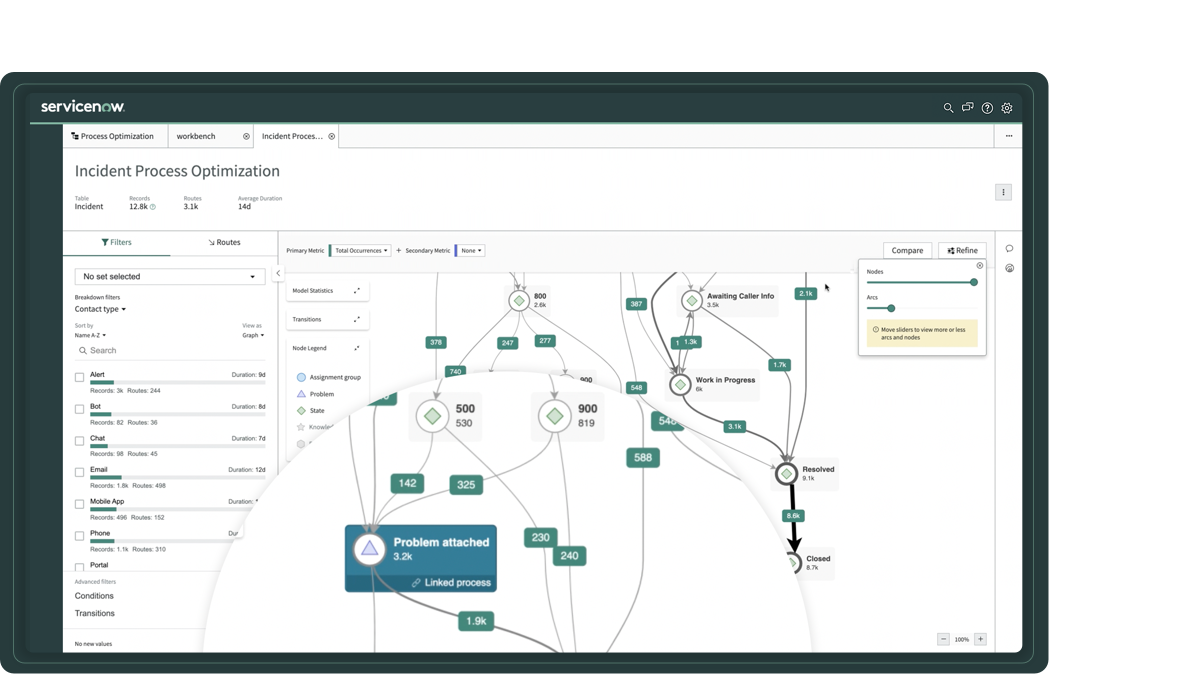1200x675 pixels.
Task: Select the Work in Progress node
Action: pyautogui.click(x=680, y=384)
